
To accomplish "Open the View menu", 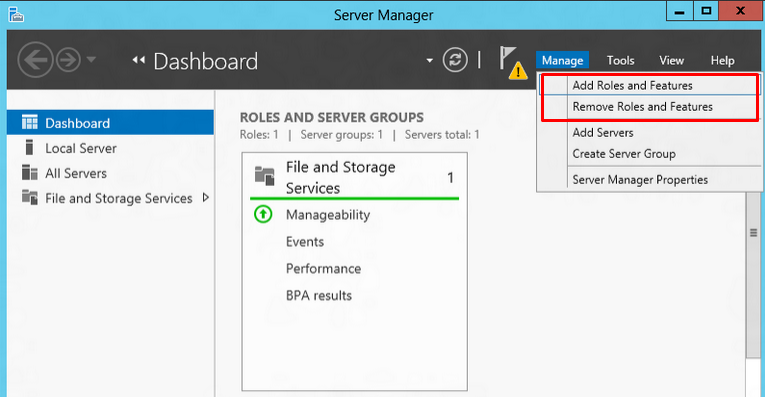I will pyautogui.click(x=671, y=60).
